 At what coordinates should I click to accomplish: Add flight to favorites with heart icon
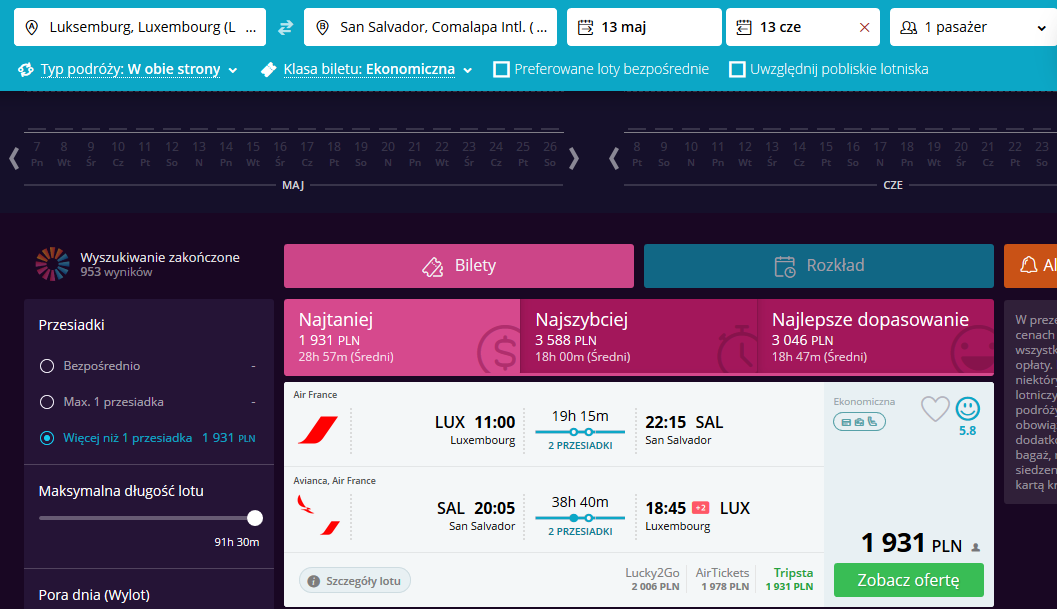[935, 409]
